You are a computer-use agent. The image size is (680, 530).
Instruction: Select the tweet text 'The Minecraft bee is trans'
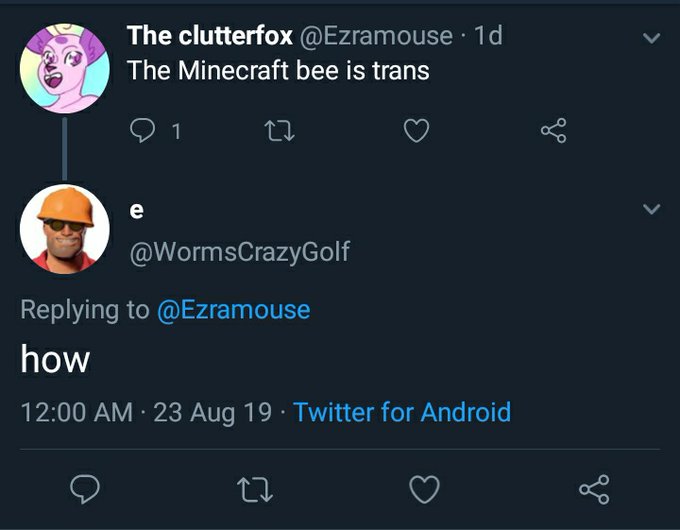click(277, 71)
